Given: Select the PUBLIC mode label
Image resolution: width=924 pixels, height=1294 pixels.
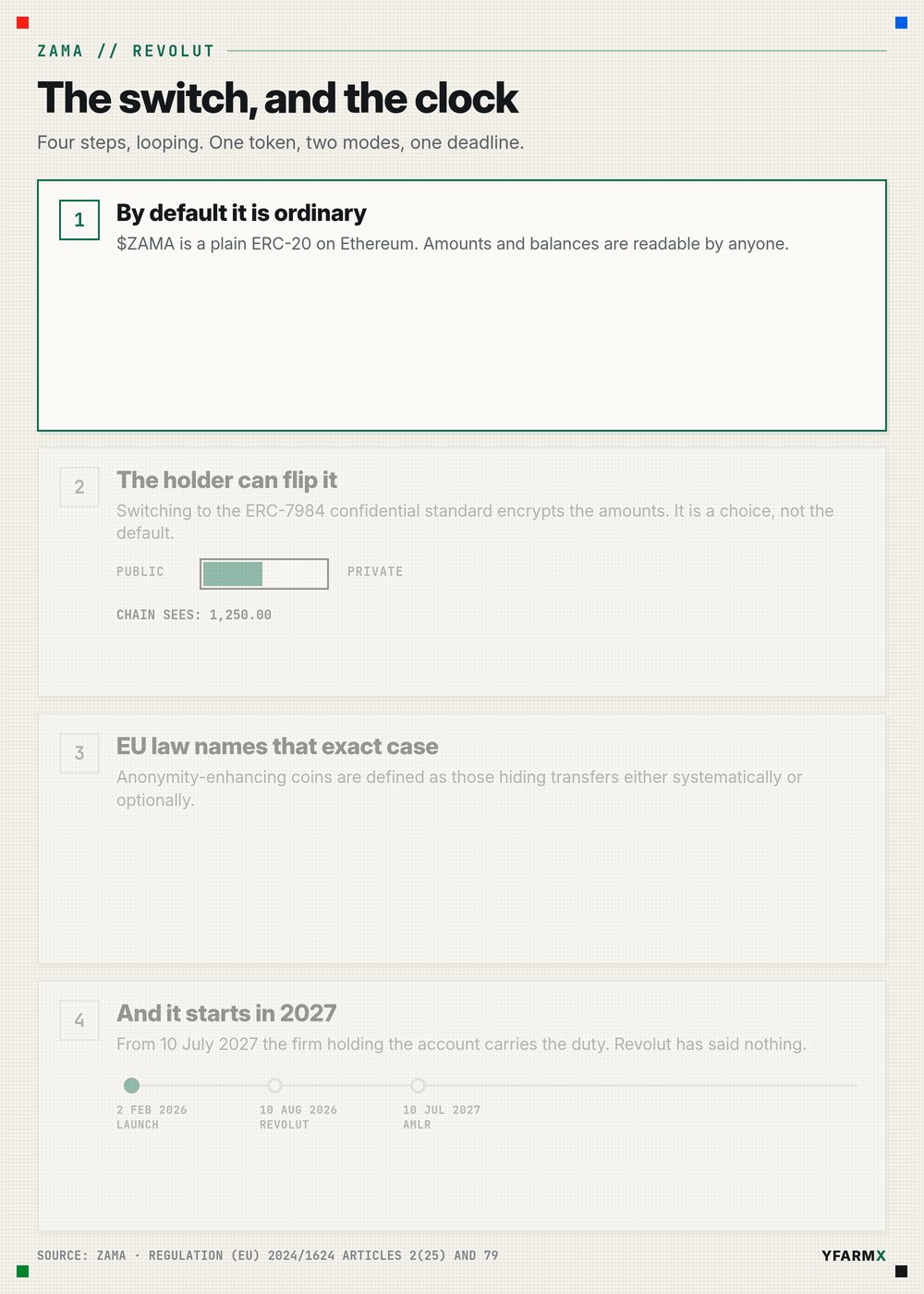Looking at the screenshot, I should (x=140, y=572).
